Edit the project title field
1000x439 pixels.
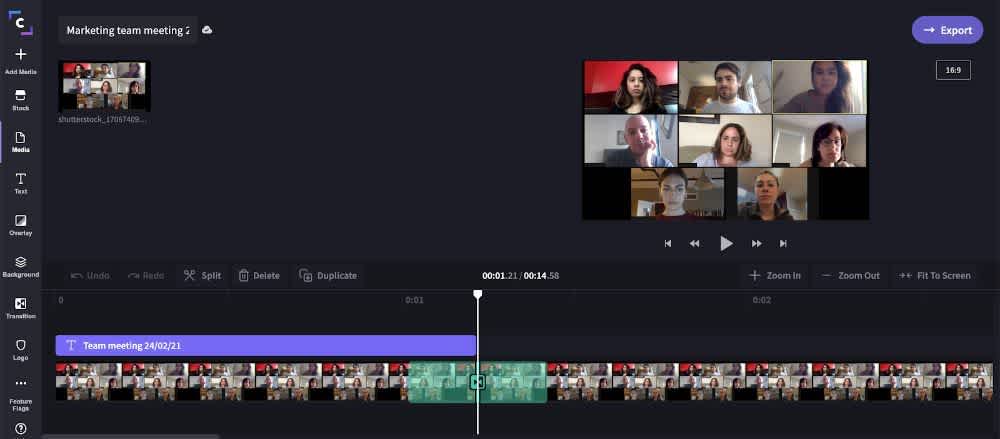(x=128, y=30)
